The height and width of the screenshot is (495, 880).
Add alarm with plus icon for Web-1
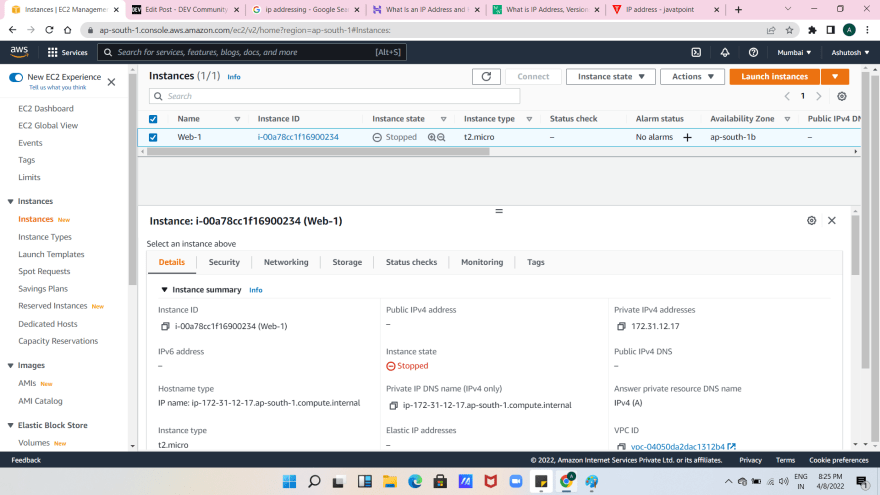pos(687,137)
